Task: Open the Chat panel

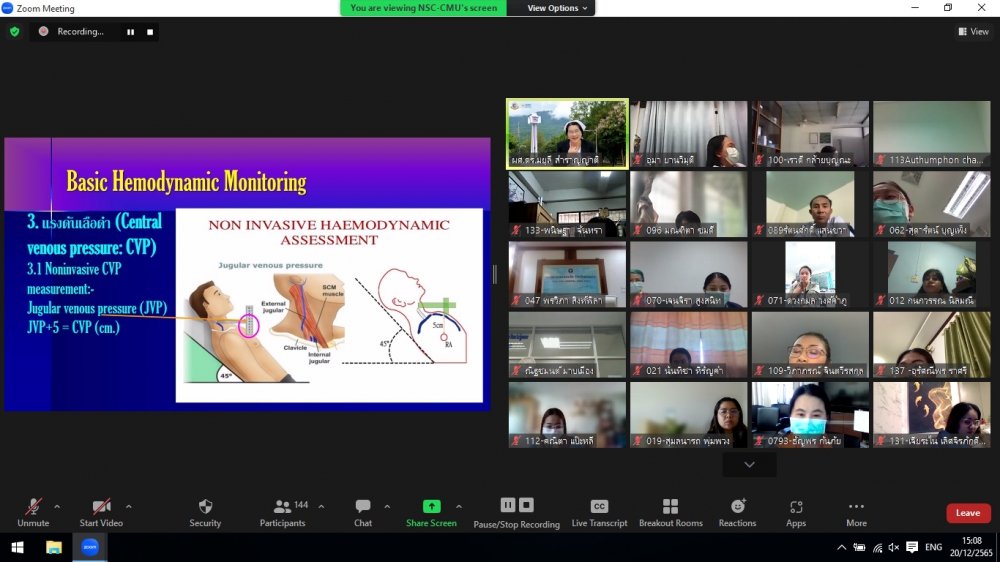Action: [363, 511]
